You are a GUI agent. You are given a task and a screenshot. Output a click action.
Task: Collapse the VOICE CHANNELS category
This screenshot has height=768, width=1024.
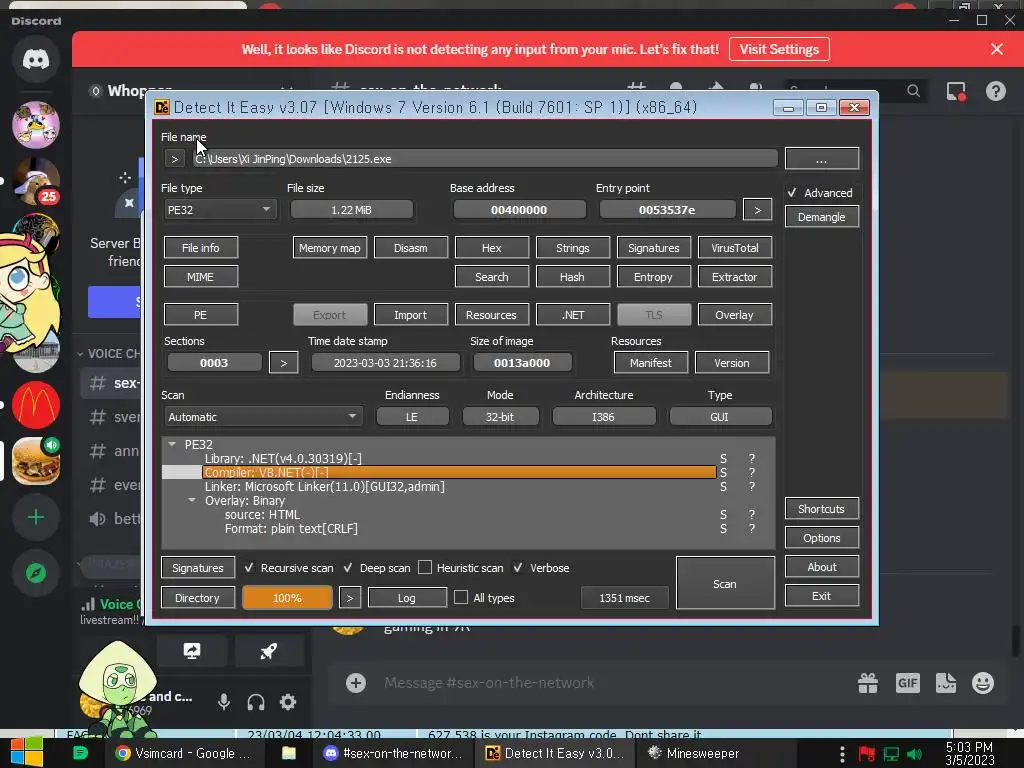pyautogui.click(x=108, y=353)
